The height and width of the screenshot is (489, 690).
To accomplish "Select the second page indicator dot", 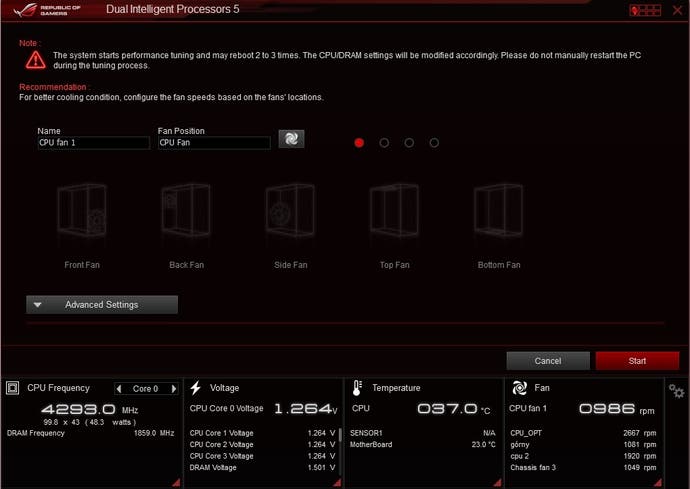I will (384, 143).
